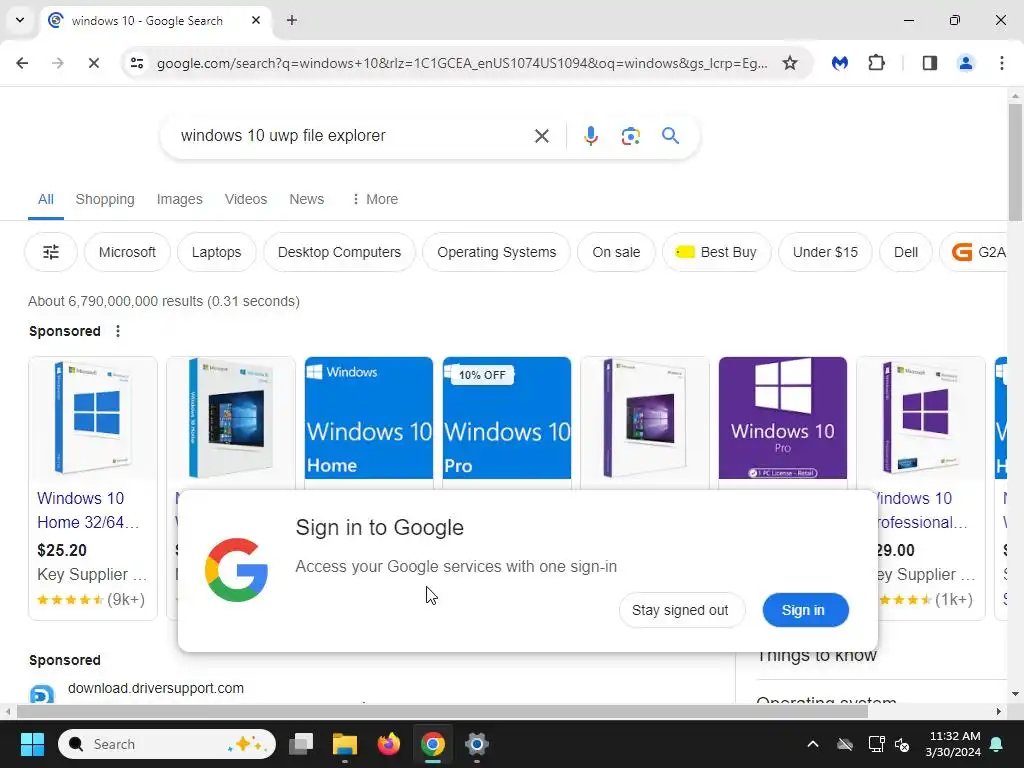Screen dimensions: 1024x768
Task: Open the Extensions puzzle icon
Action: (x=876, y=63)
